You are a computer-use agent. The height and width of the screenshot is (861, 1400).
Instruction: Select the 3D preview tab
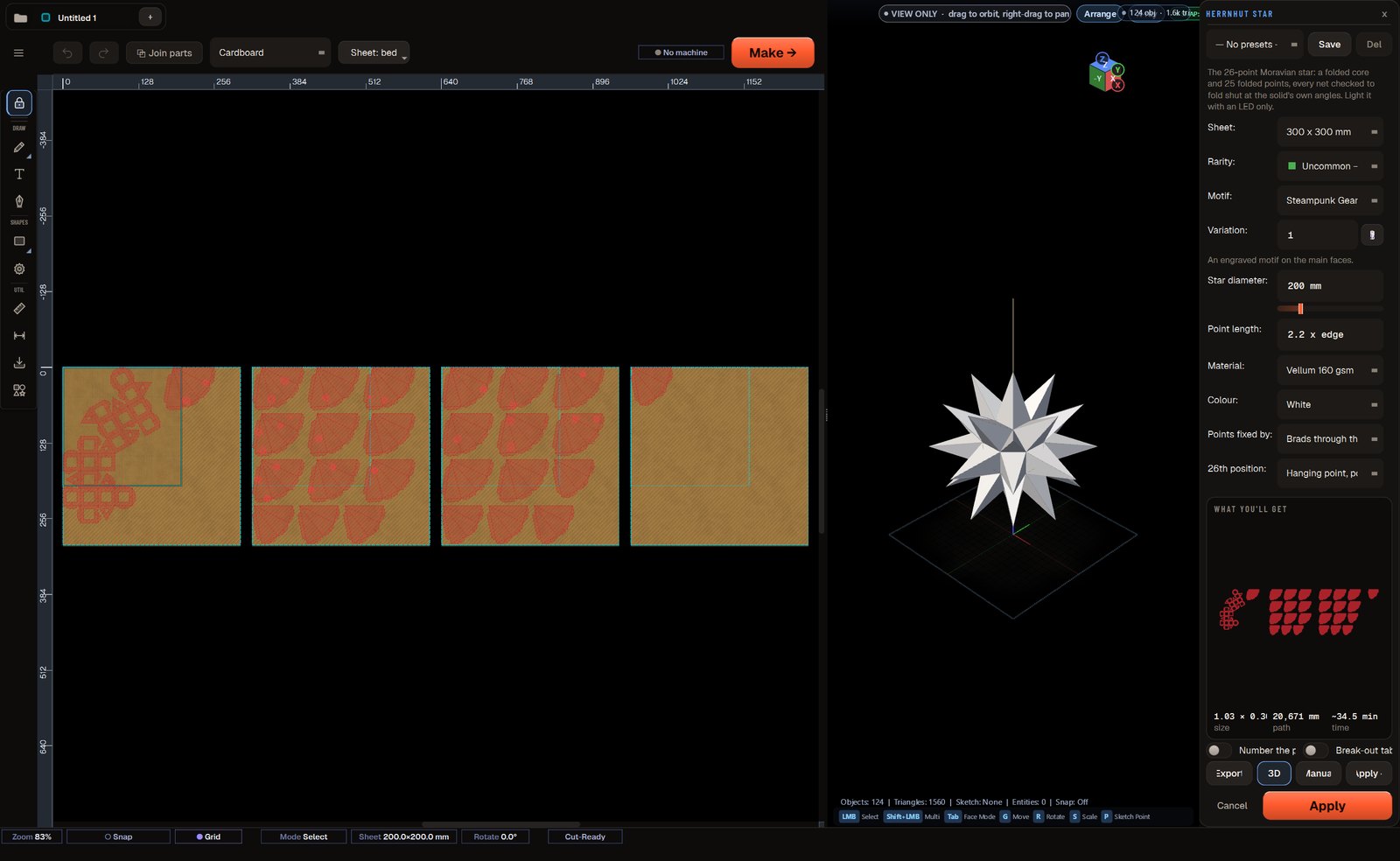tap(1274, 773)
